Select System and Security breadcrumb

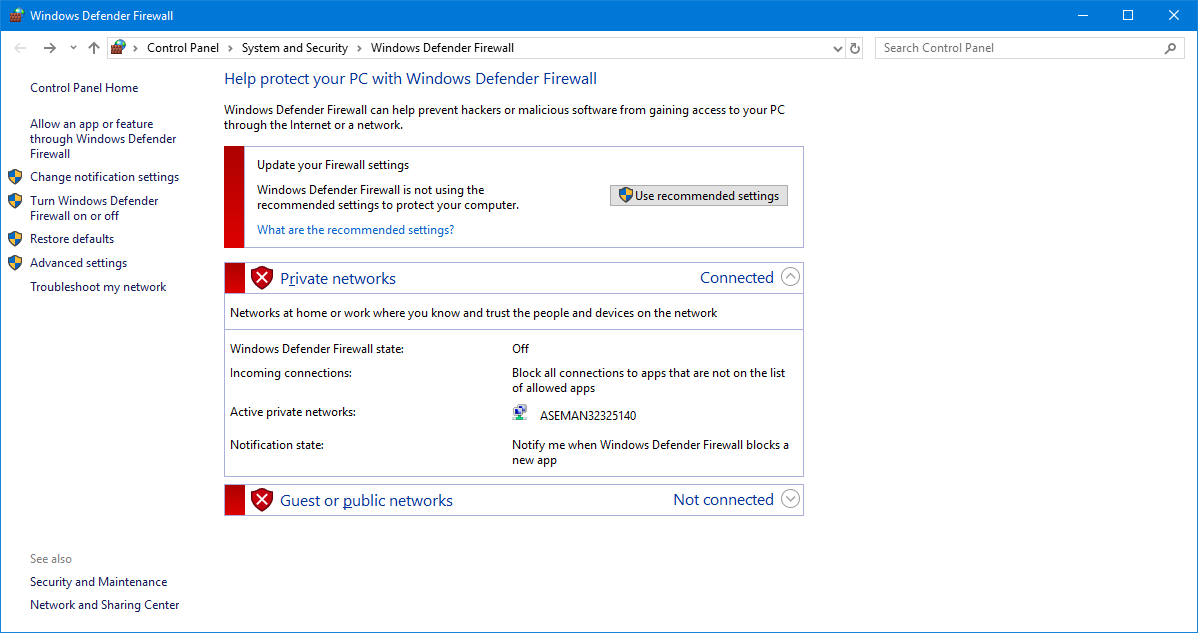coord(295,48)
